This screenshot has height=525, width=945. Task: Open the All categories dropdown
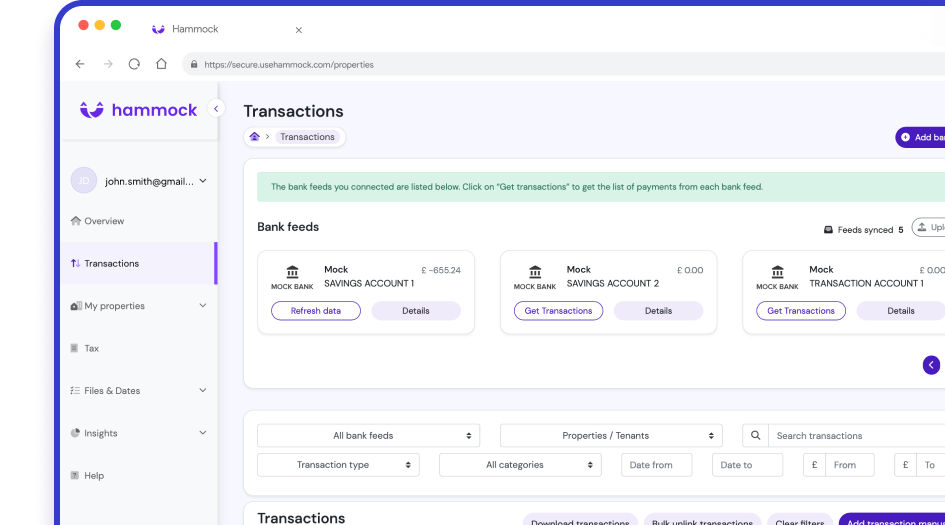click(520, 465)
